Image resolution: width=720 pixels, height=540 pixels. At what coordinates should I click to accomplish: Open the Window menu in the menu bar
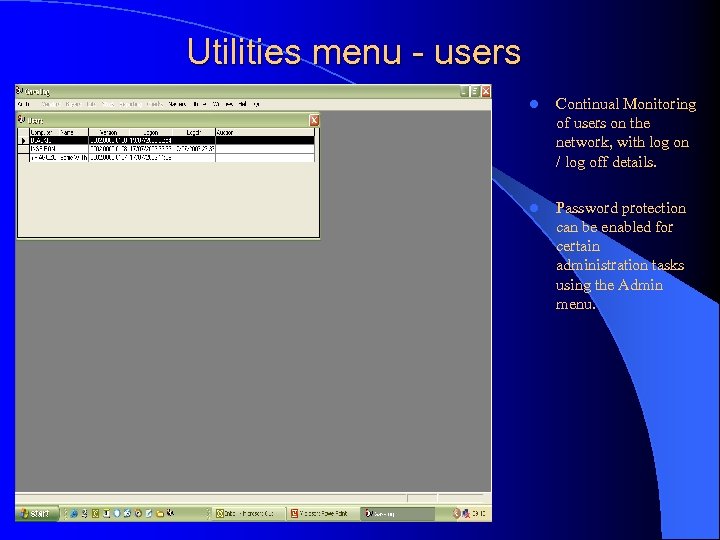[x=223, y=104]
